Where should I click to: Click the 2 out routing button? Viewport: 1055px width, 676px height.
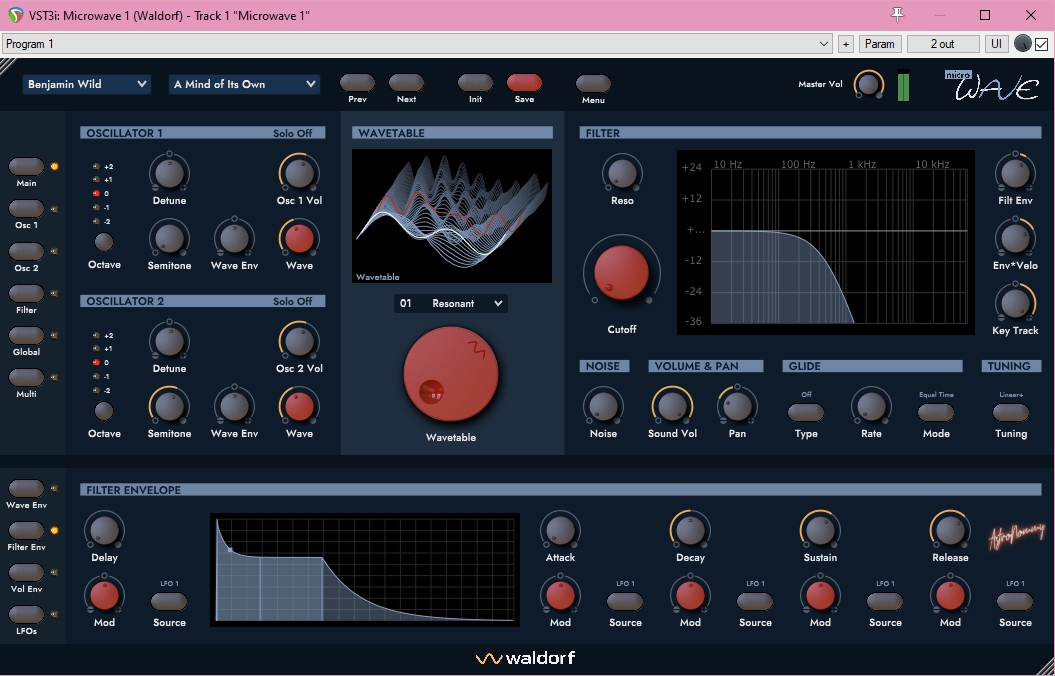[943, 44]
